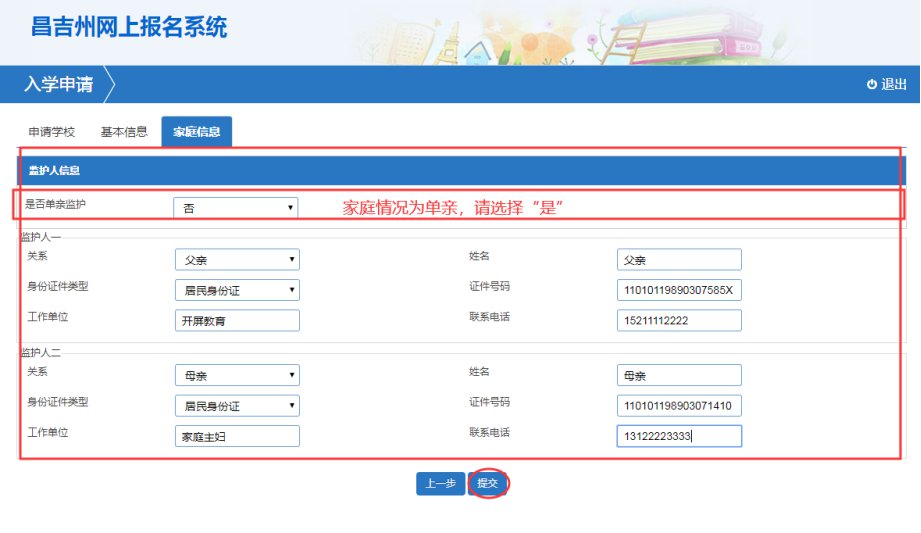The width and height of the screenshot is (921, 533).
Task: Select the 家庭信息 tab
Action: [x=197, y=132]
